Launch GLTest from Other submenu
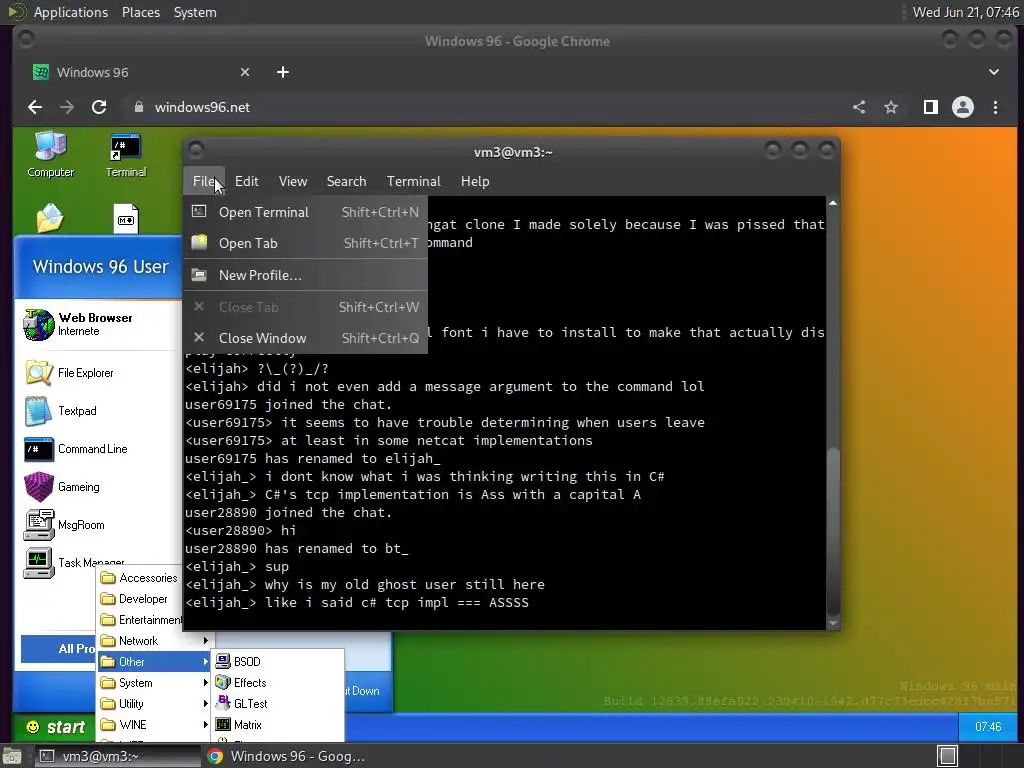Image resolution: width=1024 pixels, height=768 pixels. pos(277,703)
